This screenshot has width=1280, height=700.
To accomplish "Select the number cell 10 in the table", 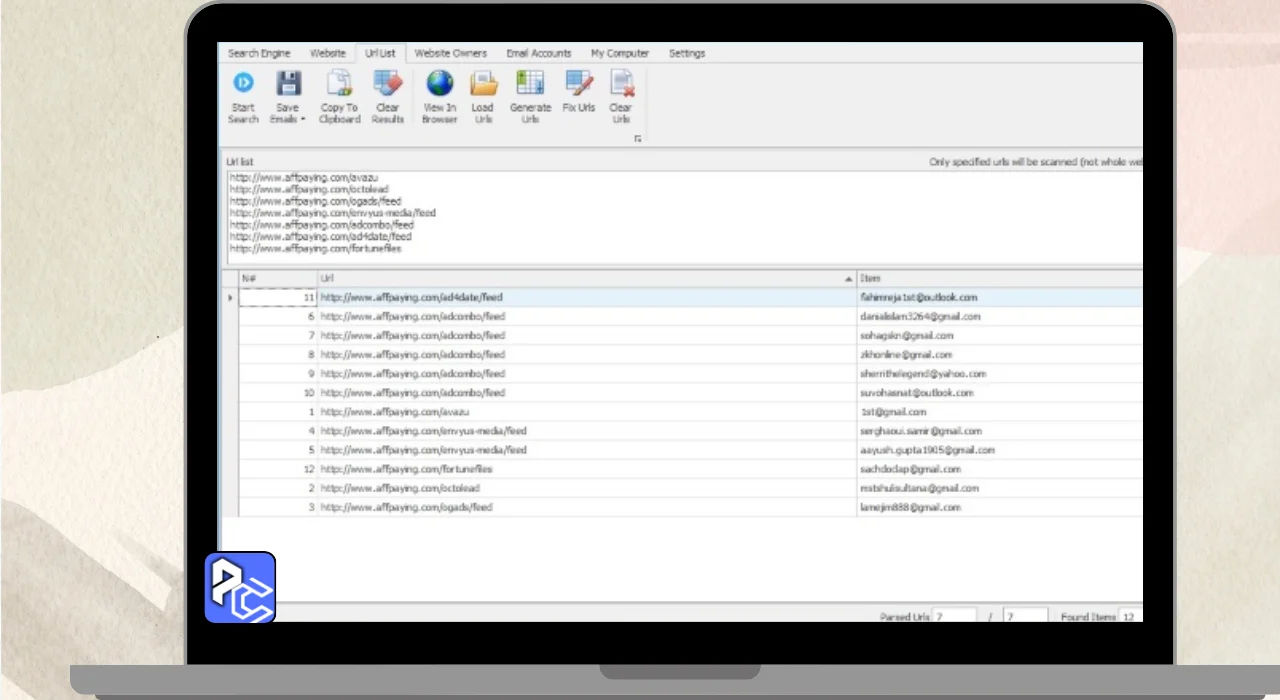I will pyautogui.click(x=278, y=393).
